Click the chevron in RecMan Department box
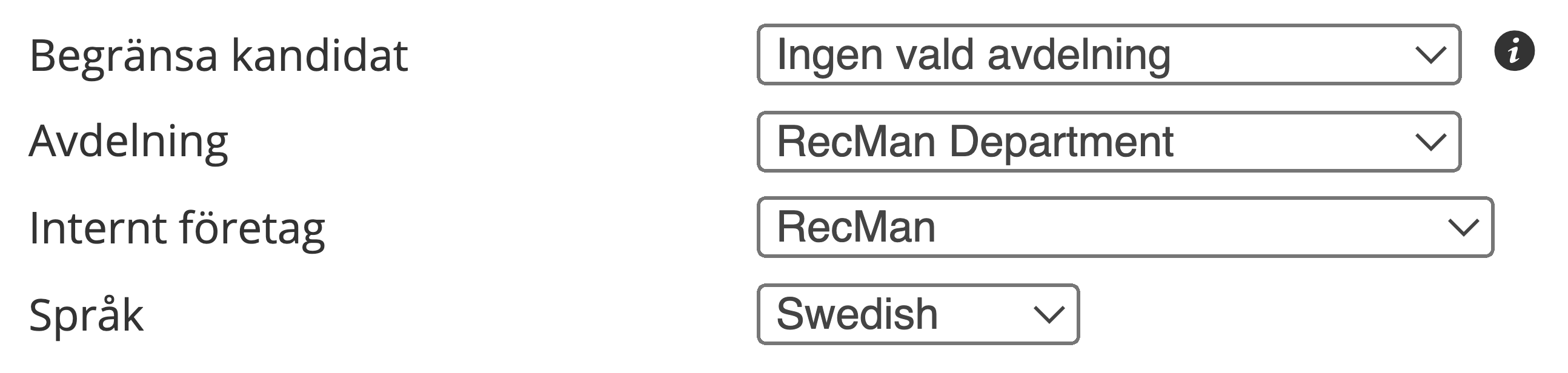The image size is (1568, 373). [1430, 142]
